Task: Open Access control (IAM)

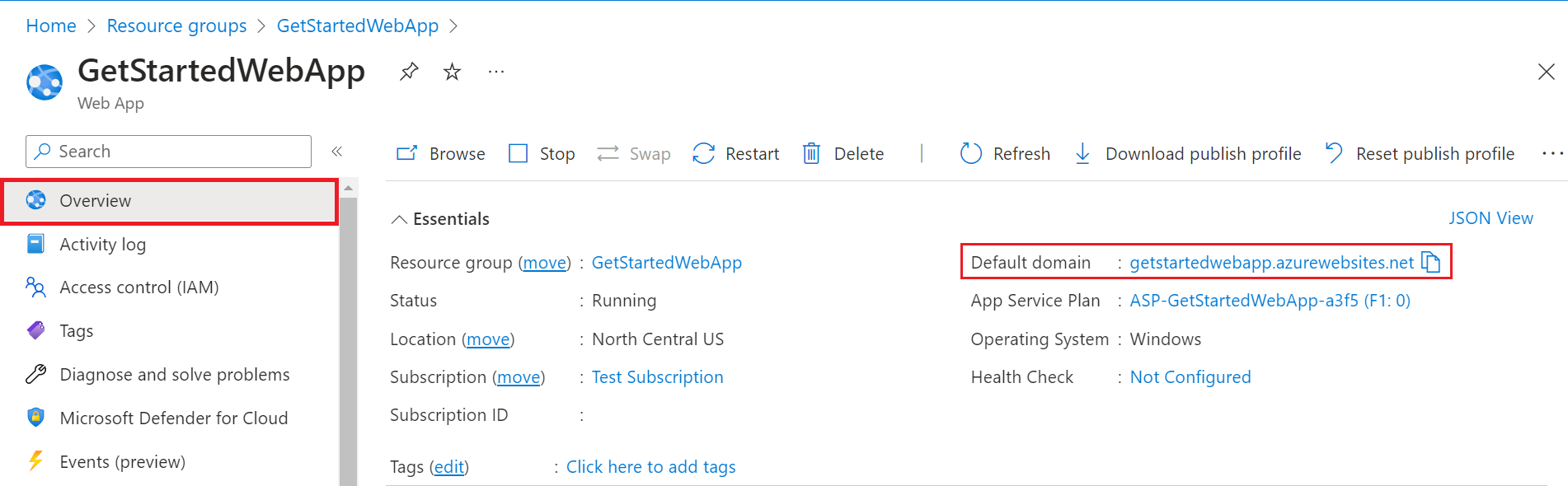Action: pyautogui.click(x=138, y=287)
